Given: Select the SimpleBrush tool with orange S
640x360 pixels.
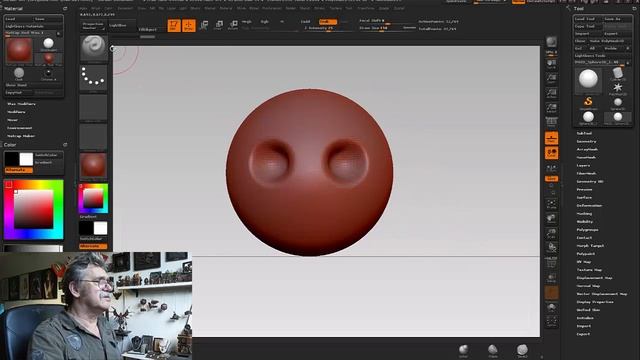Looking at the screenshot, I should (x=588, y=102).
